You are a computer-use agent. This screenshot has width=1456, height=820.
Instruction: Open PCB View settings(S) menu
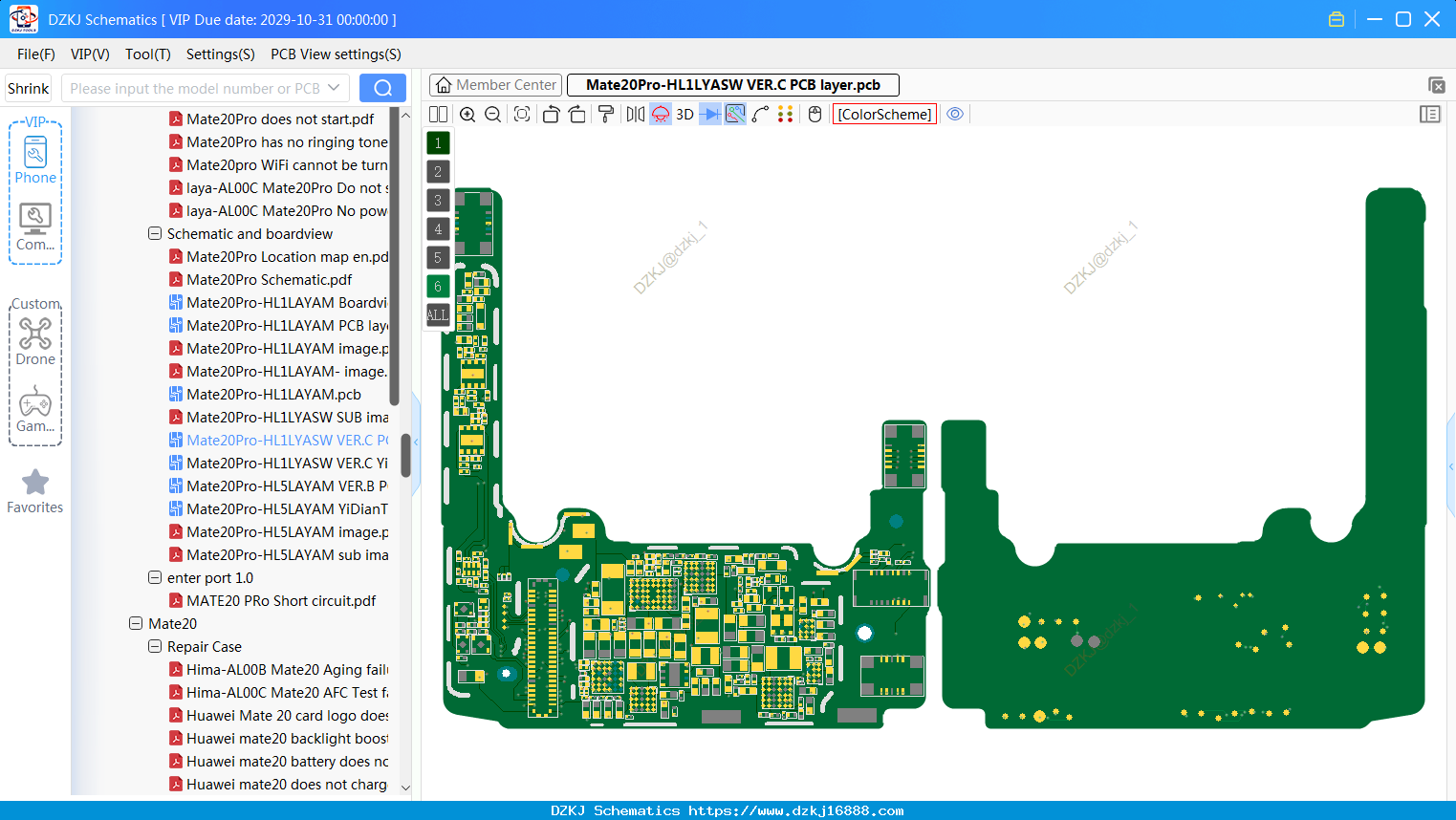[x=336, y=54]
